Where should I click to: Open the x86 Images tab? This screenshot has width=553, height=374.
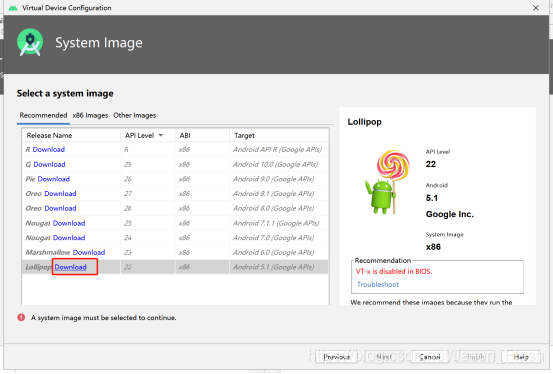tap(90, 115)
